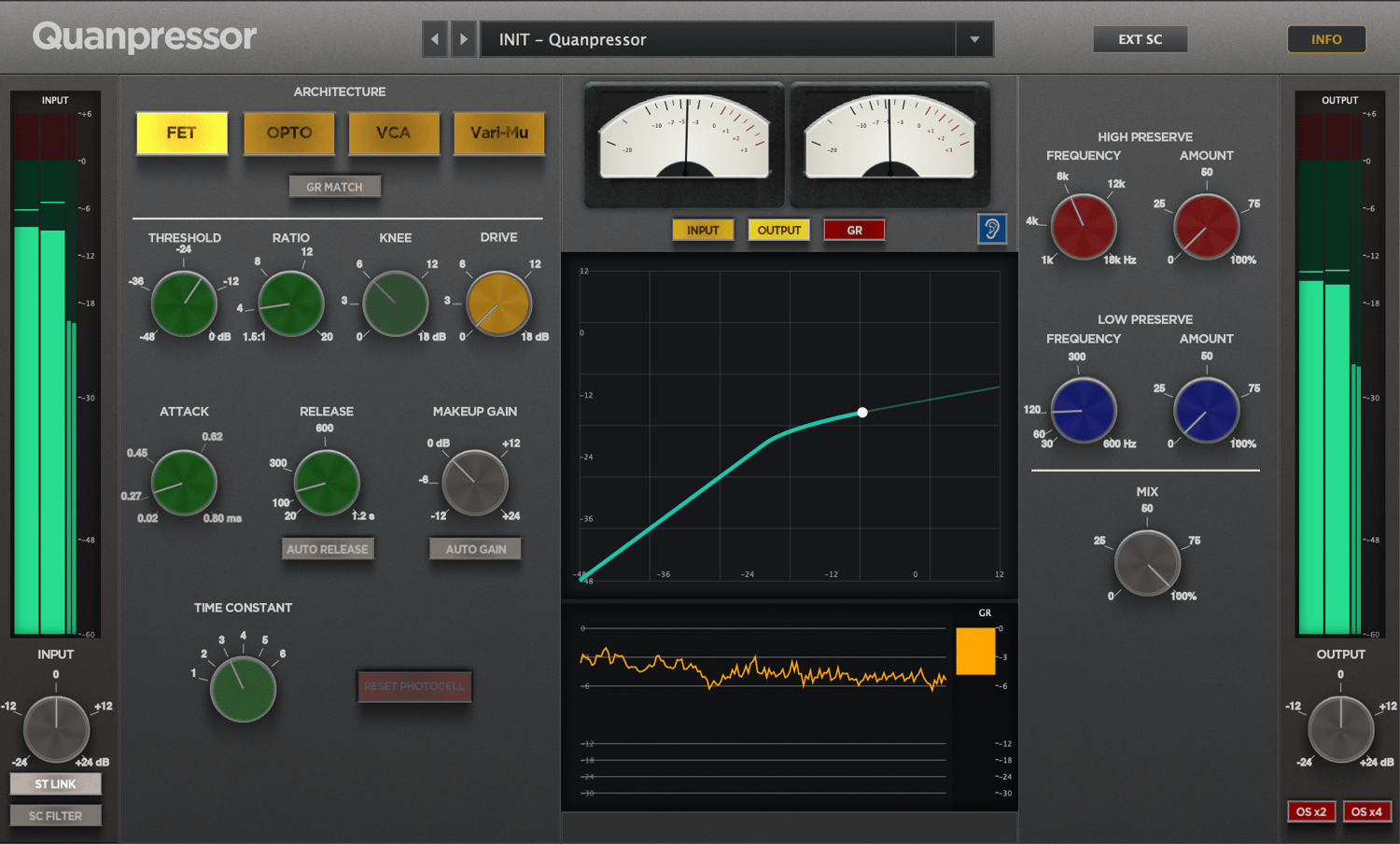Select Vari-Mu architecture
Viewport: 1400px width, 844px height.
tap(499, 133)
